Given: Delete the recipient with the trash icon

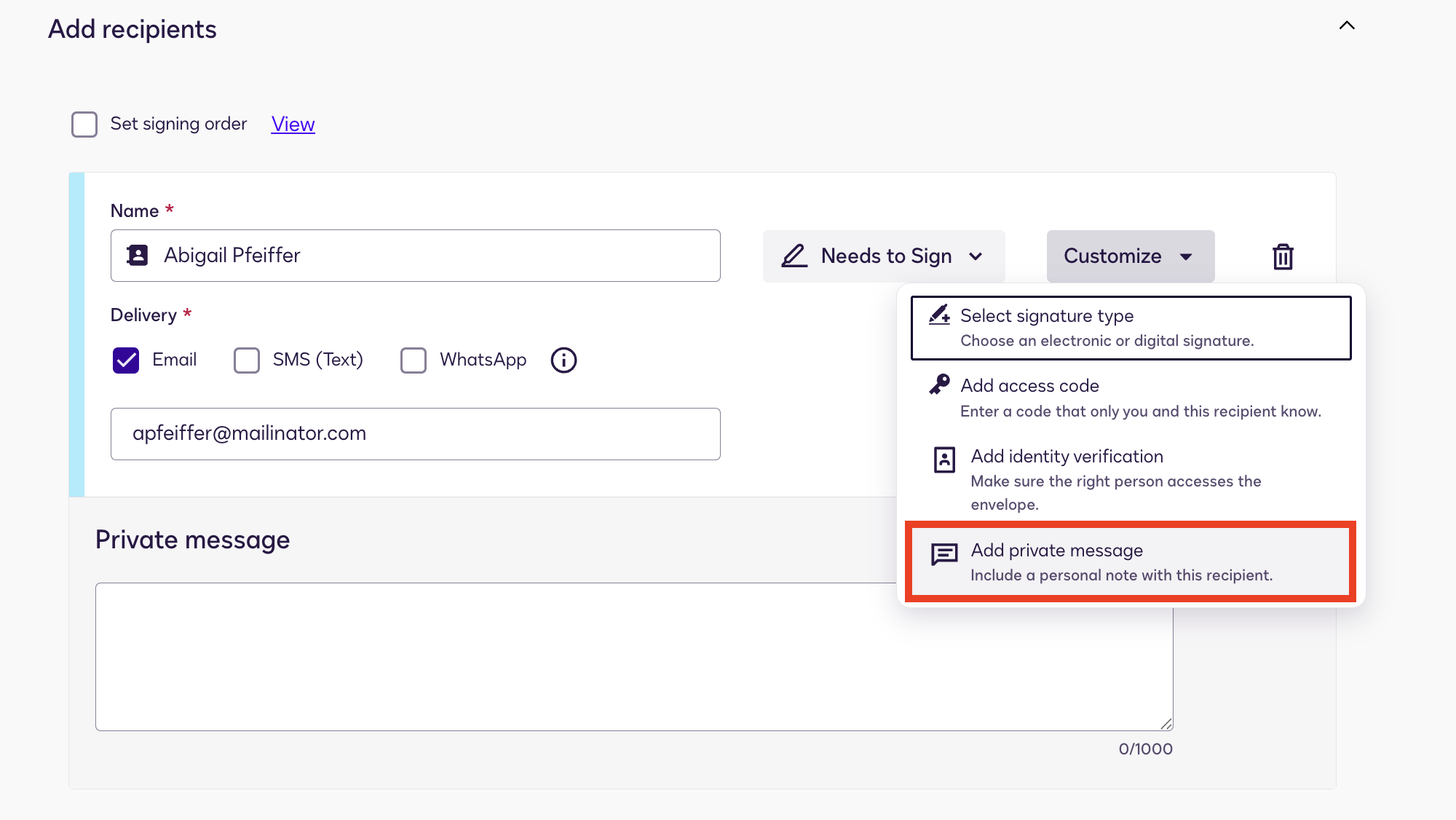Looking at the screenshot, I should tap(1283, 256).
